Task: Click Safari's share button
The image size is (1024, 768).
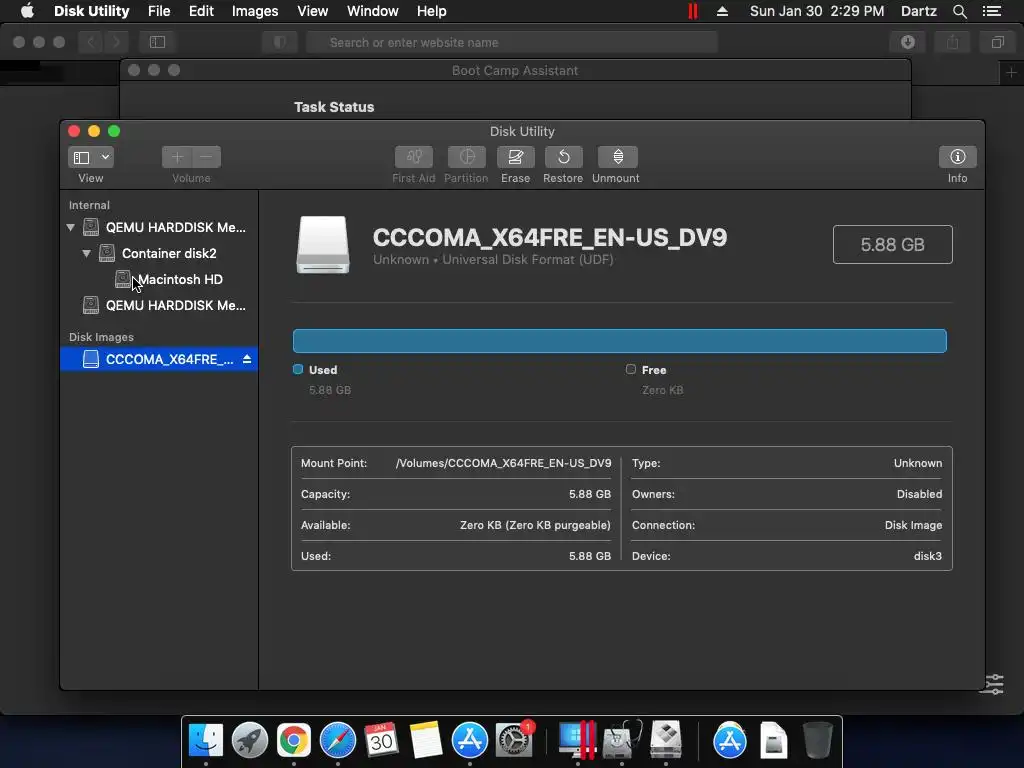Action: point(953,42)
